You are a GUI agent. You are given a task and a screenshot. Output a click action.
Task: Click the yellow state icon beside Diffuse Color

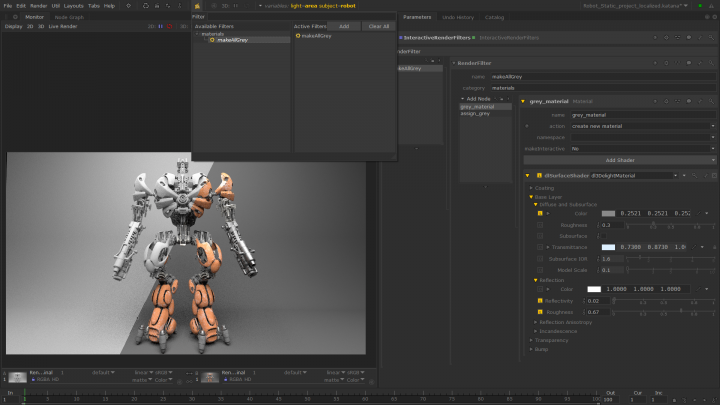tap(540, 213)
